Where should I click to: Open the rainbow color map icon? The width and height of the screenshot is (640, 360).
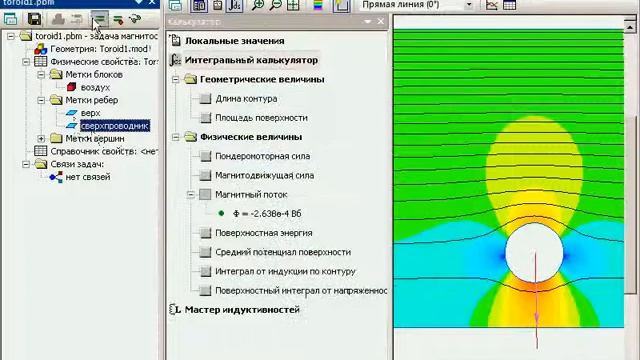(x=318, y=5)
